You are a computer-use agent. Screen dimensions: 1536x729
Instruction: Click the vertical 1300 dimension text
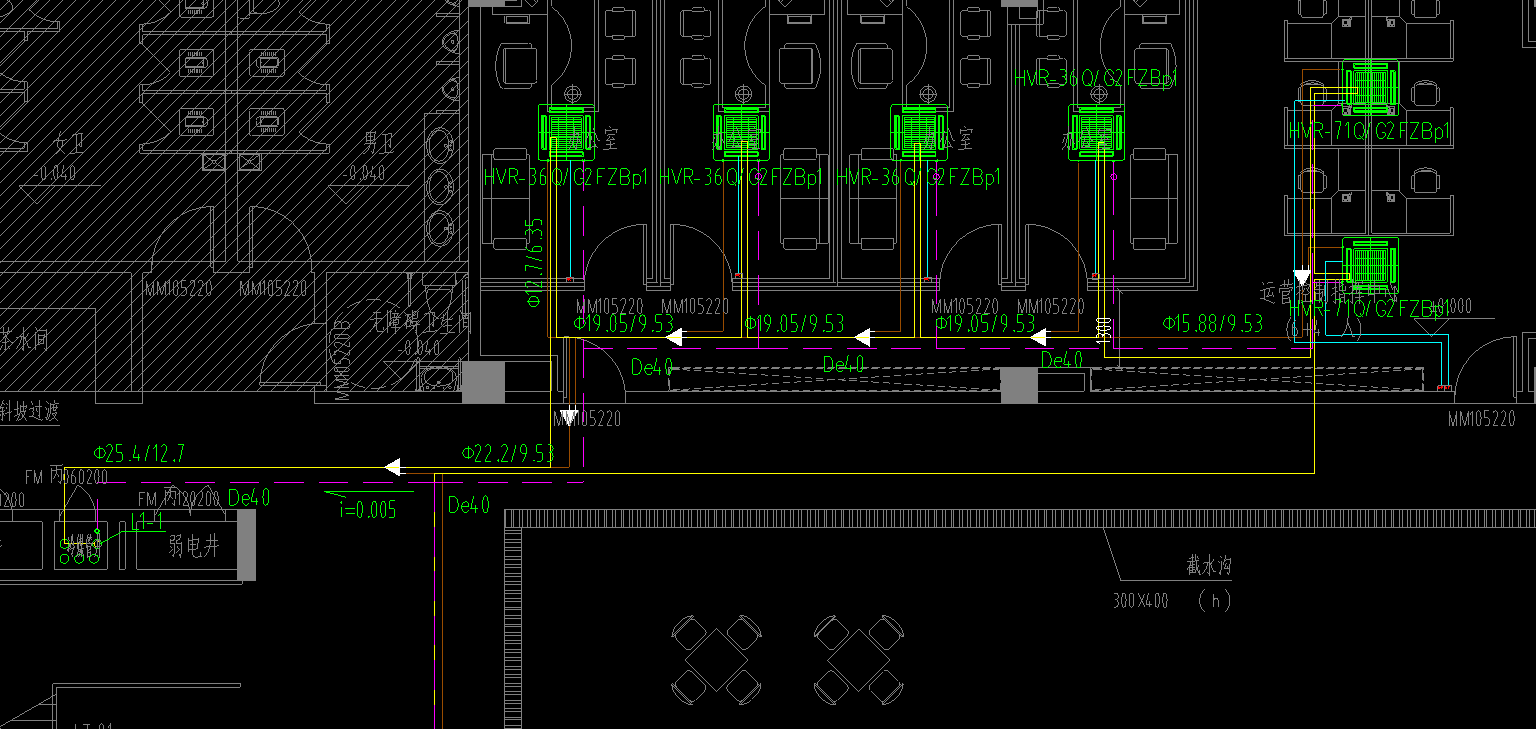tap(1103, 332)
